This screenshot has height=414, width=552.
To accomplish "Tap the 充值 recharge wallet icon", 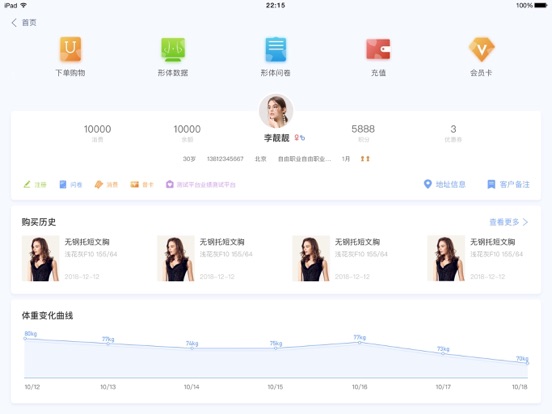I will point(378,49).
